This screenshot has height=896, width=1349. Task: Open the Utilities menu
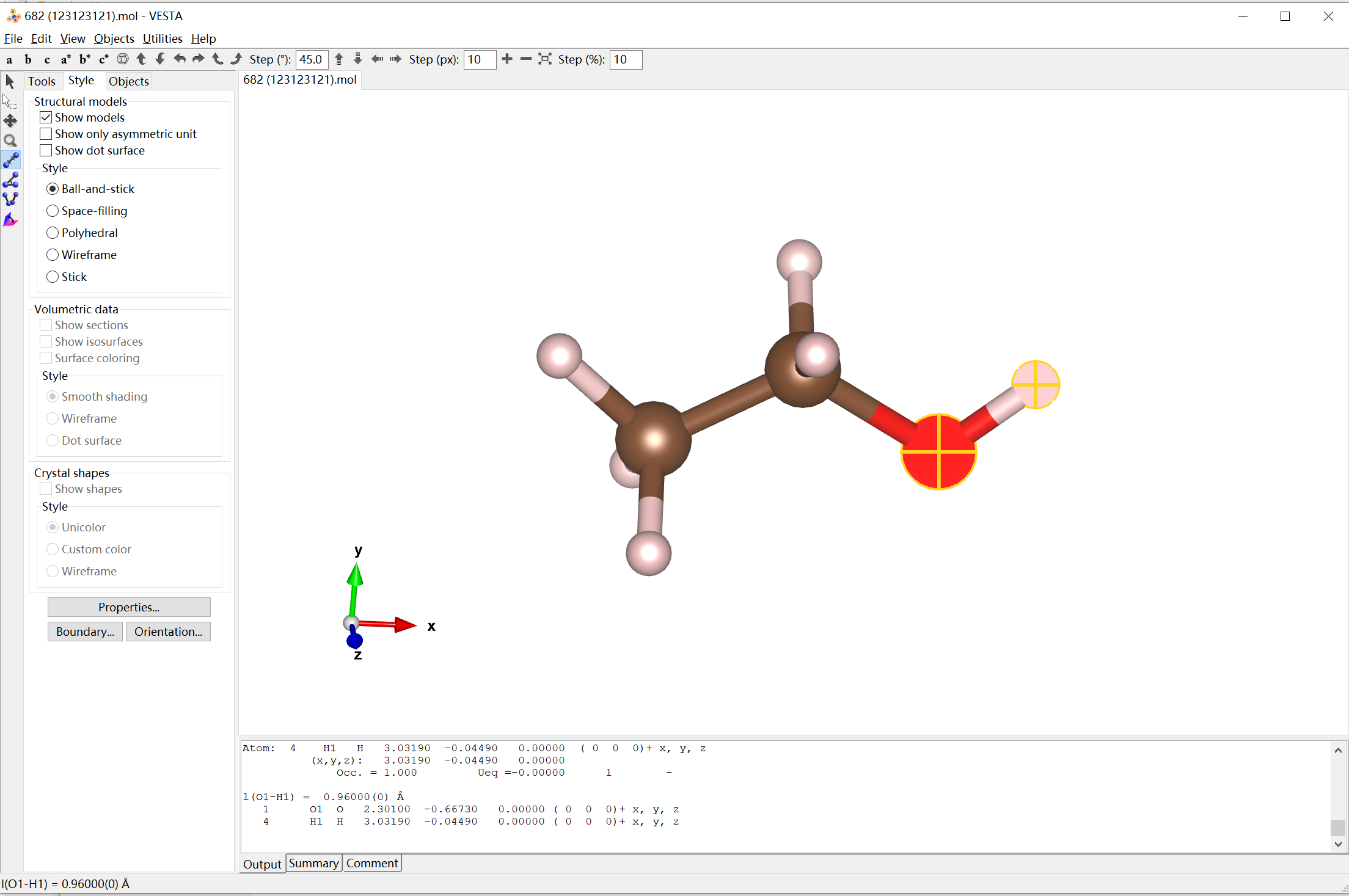click(163, 38)
